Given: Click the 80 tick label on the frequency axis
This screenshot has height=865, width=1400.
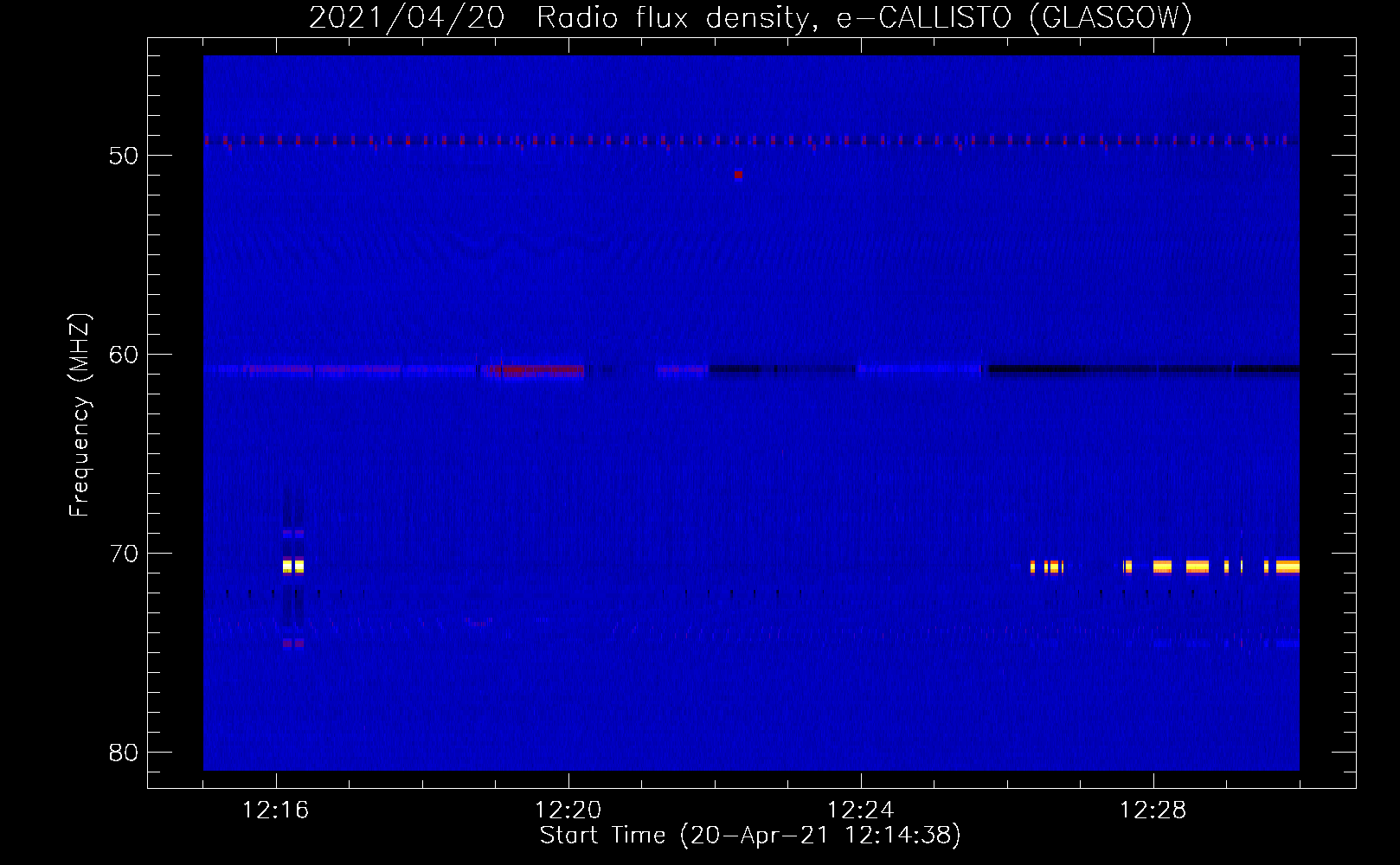Looking at the screenshot, I should (x=123, y=753).
